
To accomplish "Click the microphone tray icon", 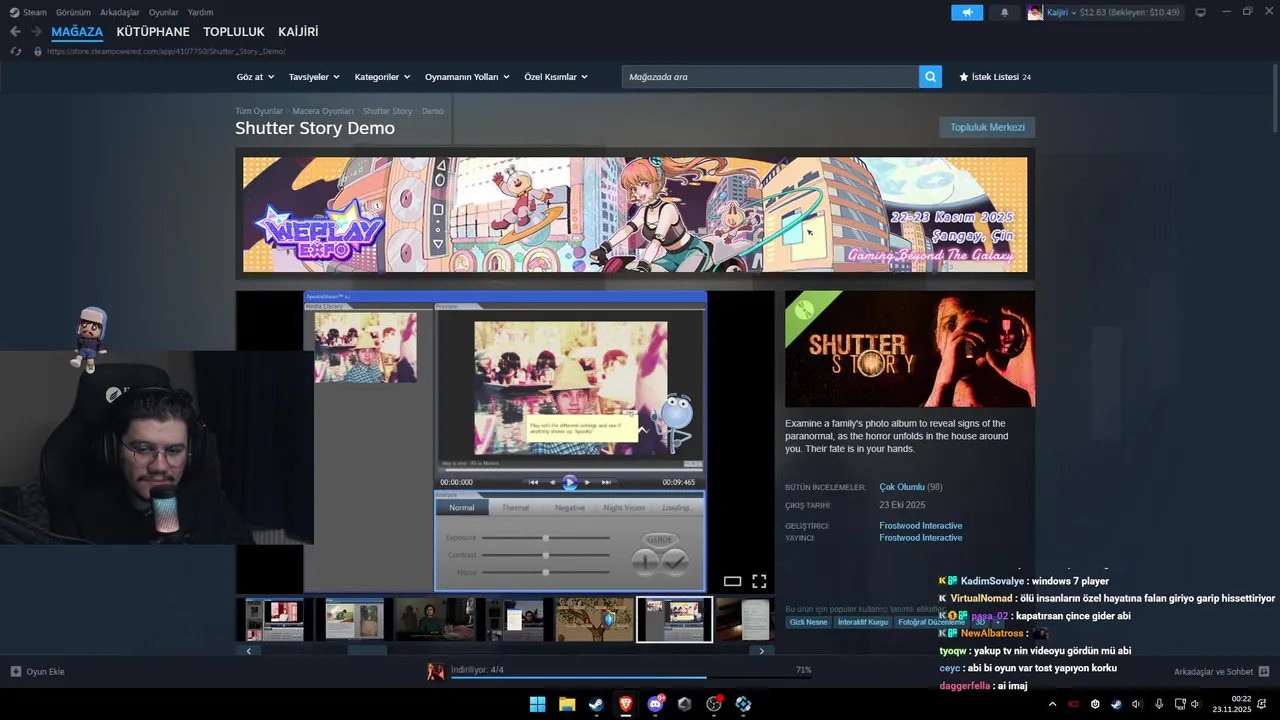I will [1159, 704].
